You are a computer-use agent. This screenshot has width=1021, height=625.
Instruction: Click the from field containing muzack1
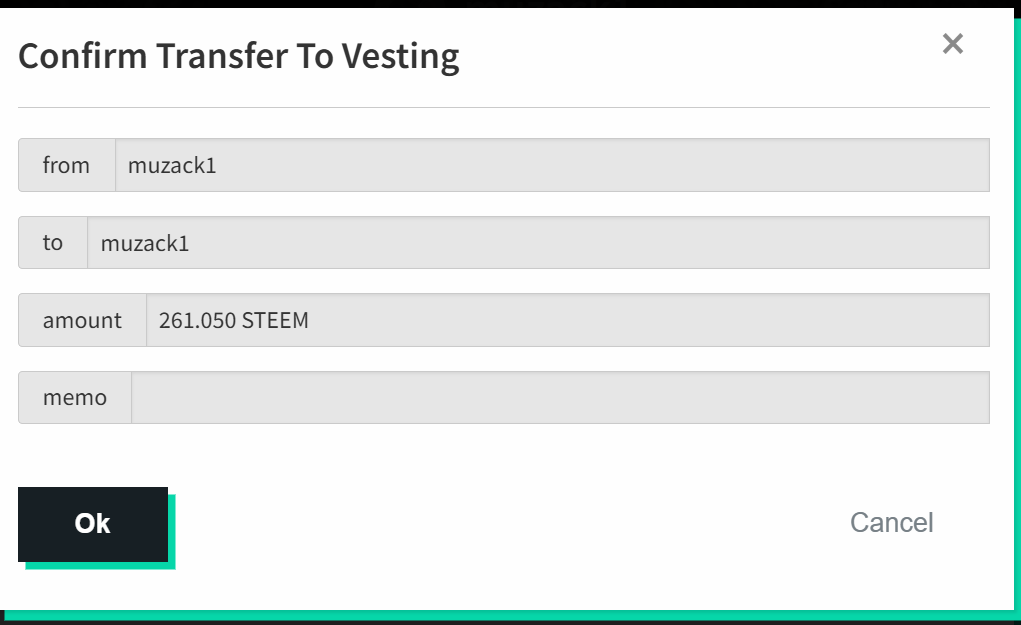pos(552,165)
